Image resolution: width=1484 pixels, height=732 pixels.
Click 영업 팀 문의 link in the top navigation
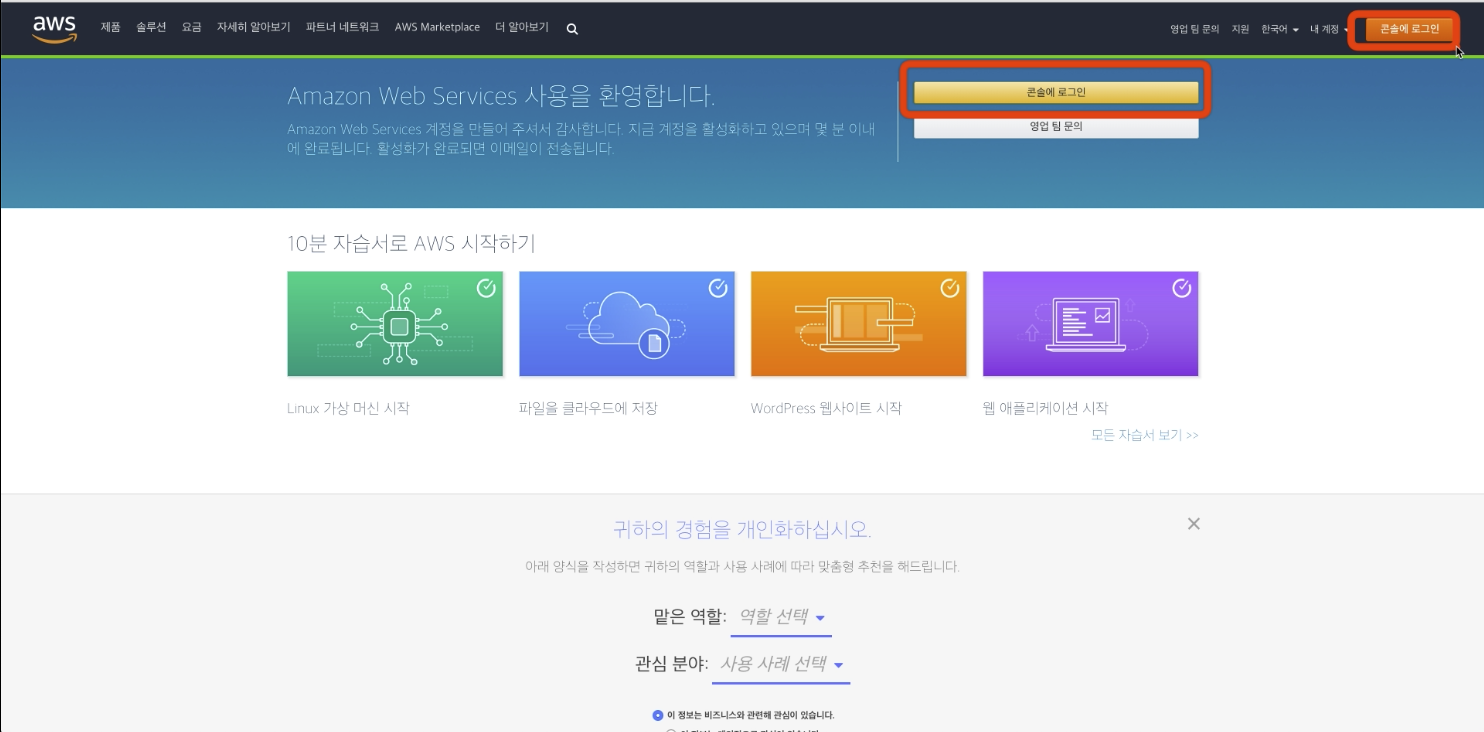[1195, 29]
